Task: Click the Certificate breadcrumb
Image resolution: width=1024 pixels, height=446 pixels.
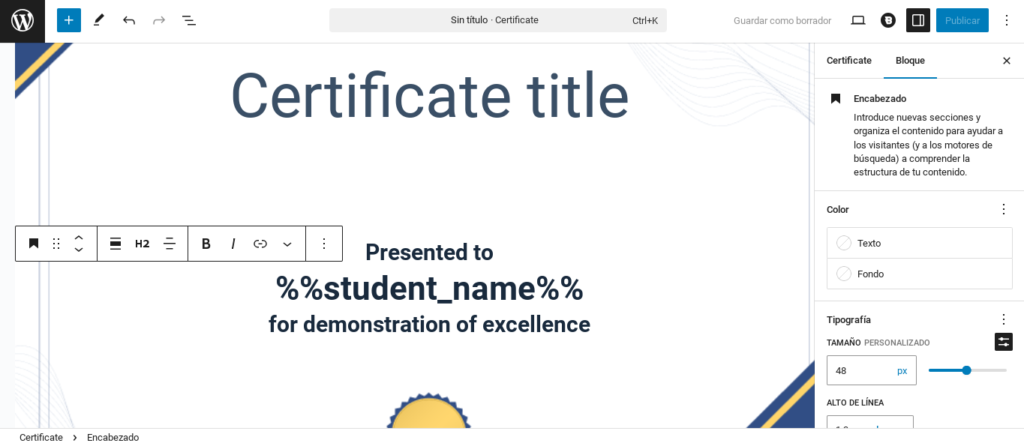Action: point(41,438)
